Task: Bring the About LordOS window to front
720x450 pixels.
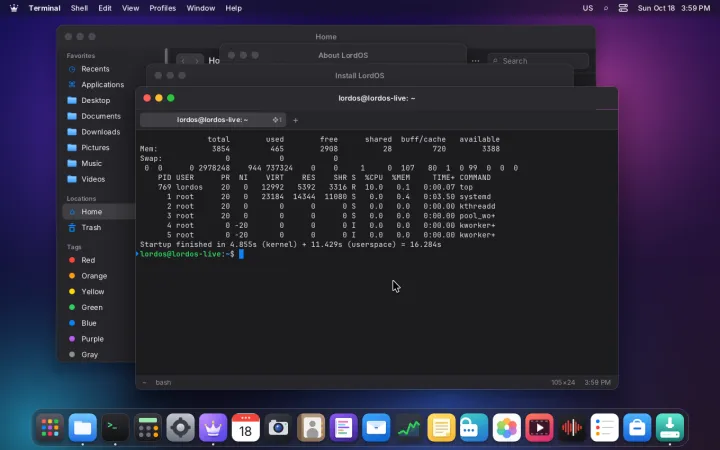Action: click(x=343, y=55)
